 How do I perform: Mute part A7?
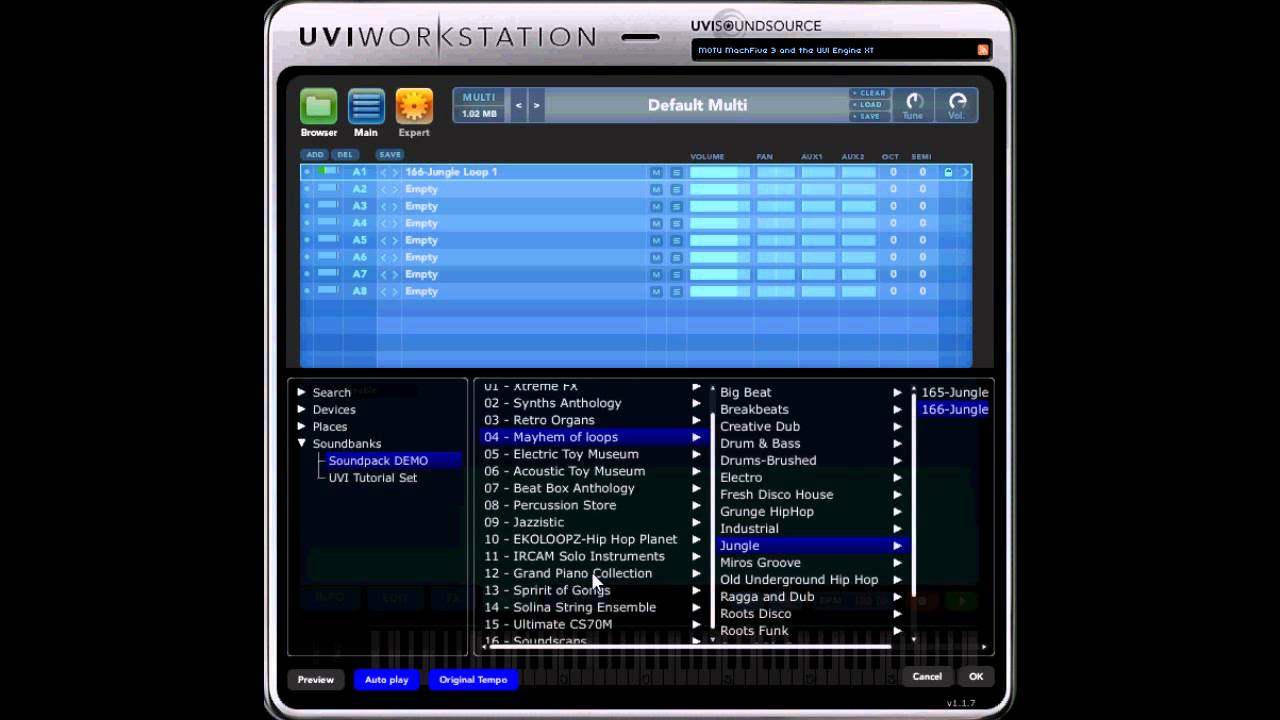656,274
